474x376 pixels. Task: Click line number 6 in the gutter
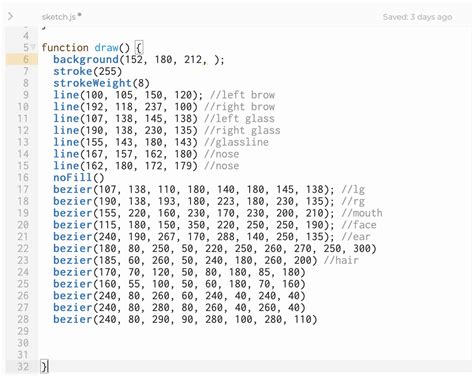26,59
